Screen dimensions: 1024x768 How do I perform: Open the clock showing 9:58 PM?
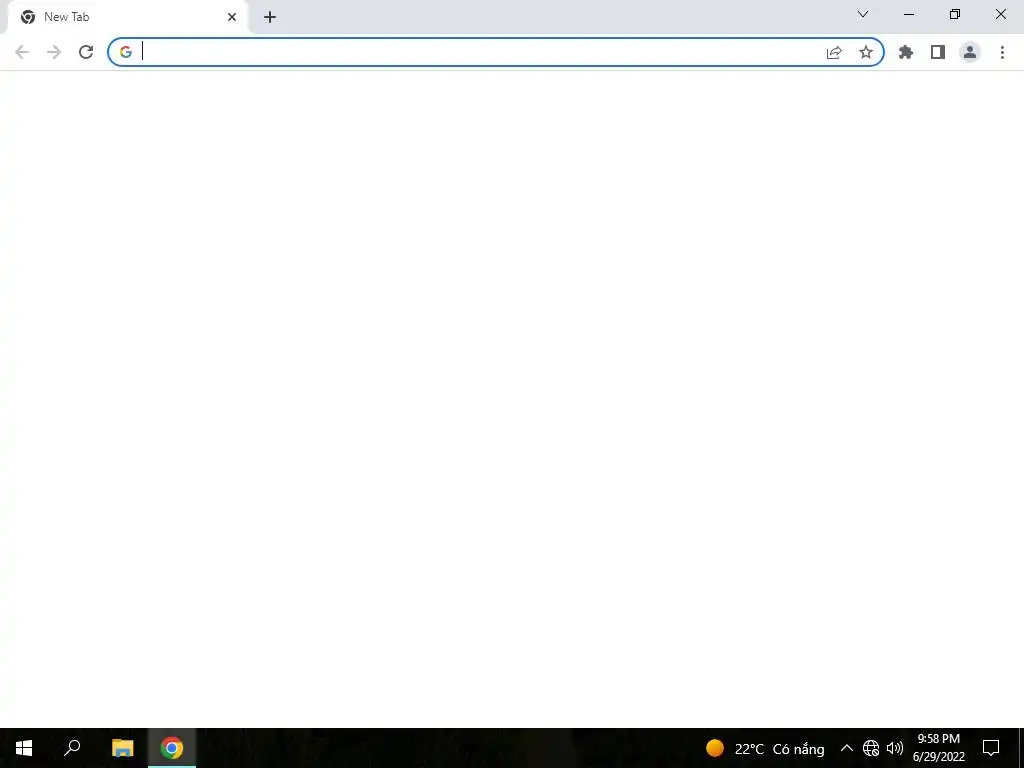(x=938, y=748)
